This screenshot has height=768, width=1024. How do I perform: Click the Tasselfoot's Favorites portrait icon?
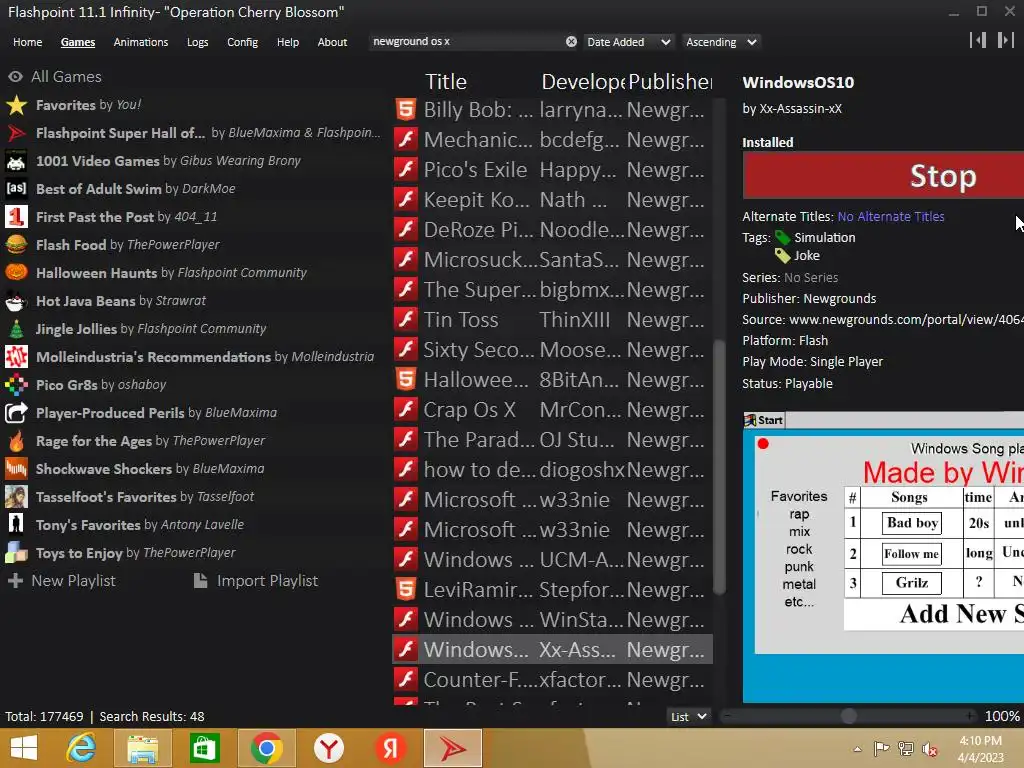coord(16,496)
